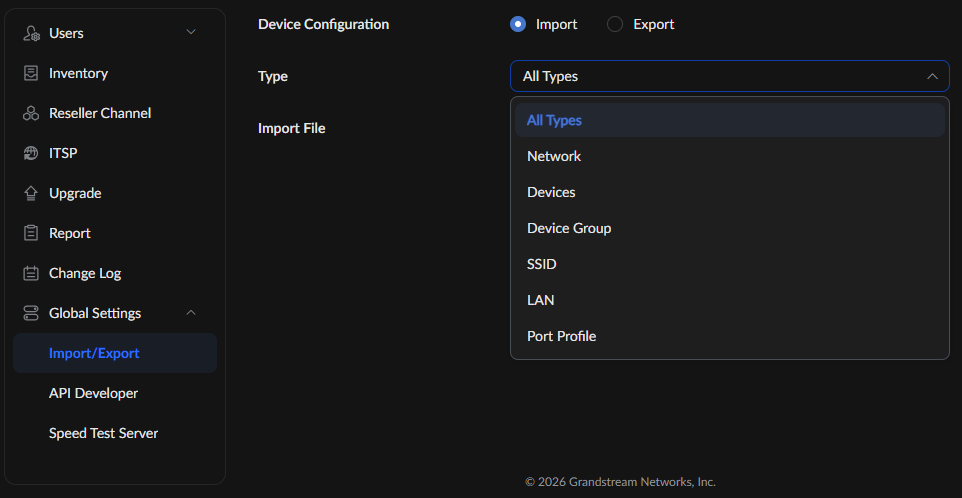Click the Users sidebar icon
The image size is (962, 498).
click(x=31, y=33)
